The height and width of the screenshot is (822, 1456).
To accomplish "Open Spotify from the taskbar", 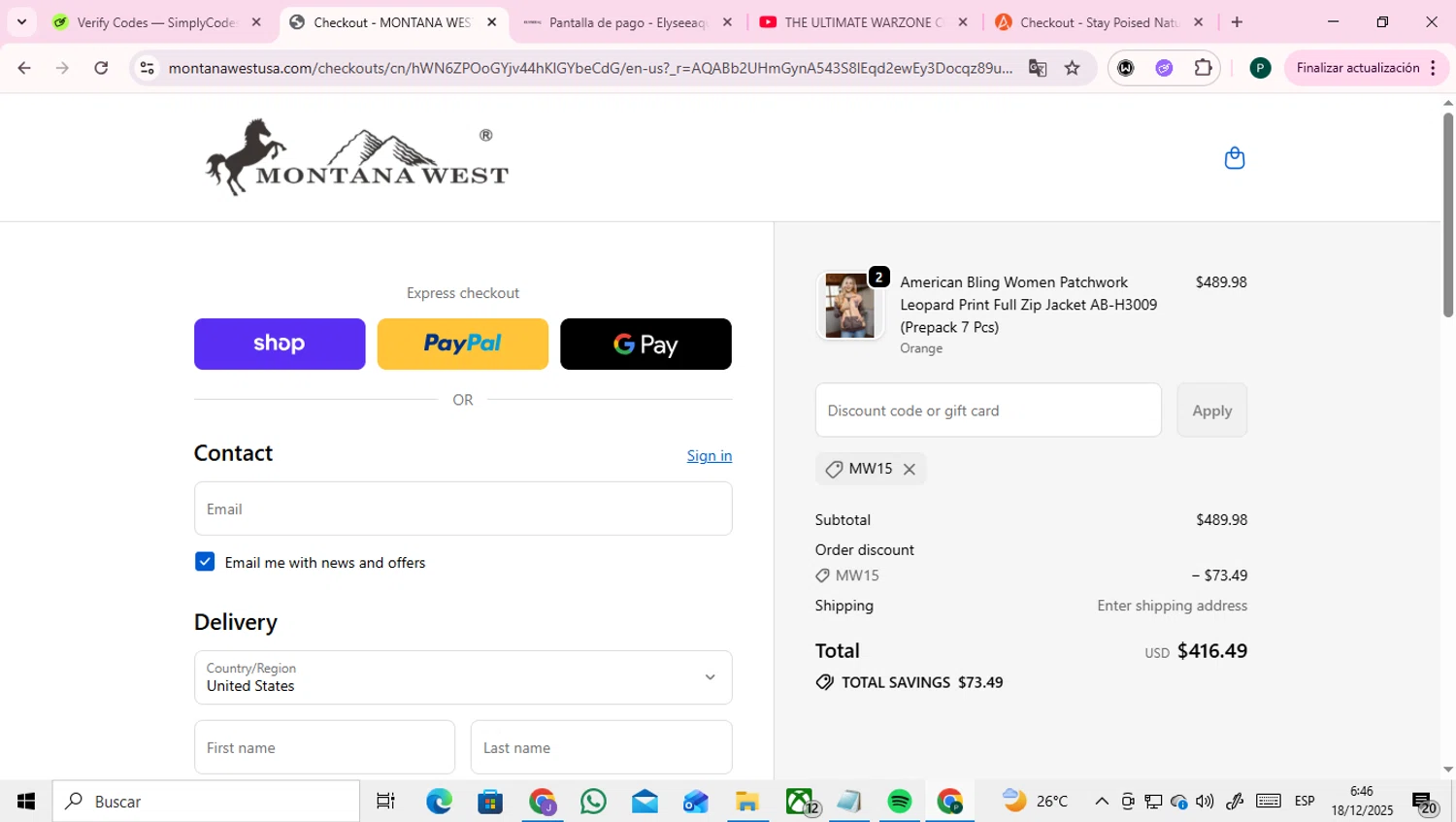I will [x=900, y=802].
